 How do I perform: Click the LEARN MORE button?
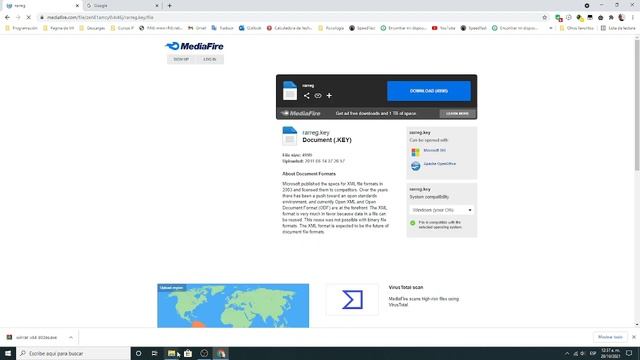click(457, 113)
